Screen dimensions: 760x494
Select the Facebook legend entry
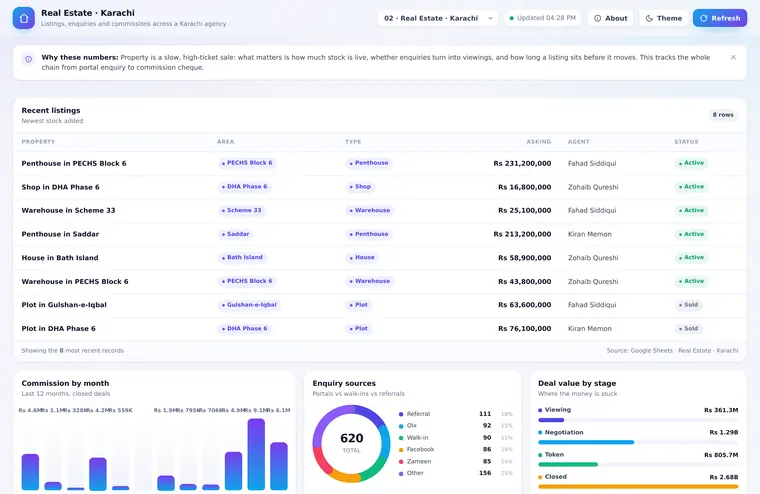(x=455, y=449)
